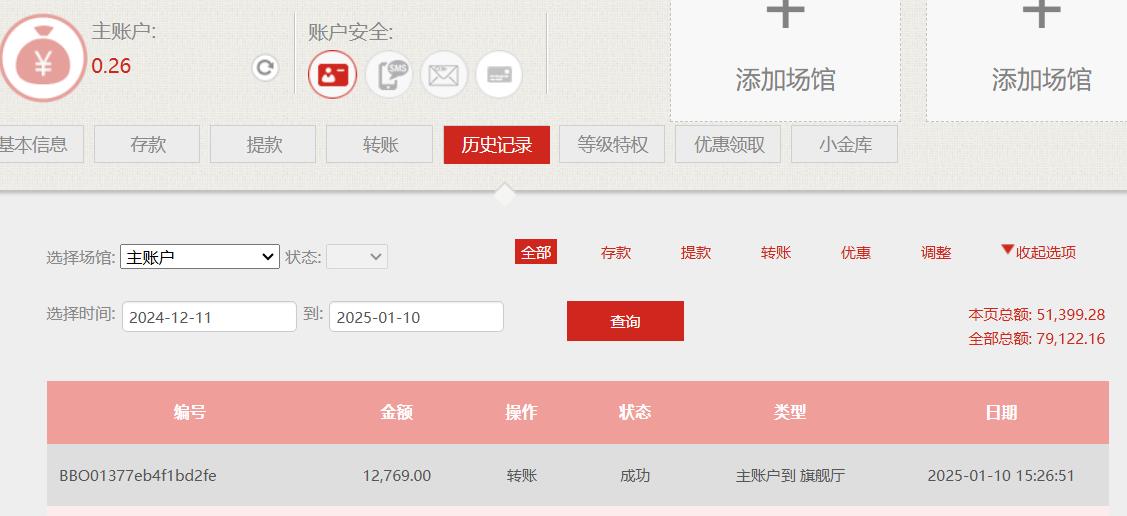Click the start date field 2024-12-11
This screenshot has height=516, width=1127.
click(209, 317)
